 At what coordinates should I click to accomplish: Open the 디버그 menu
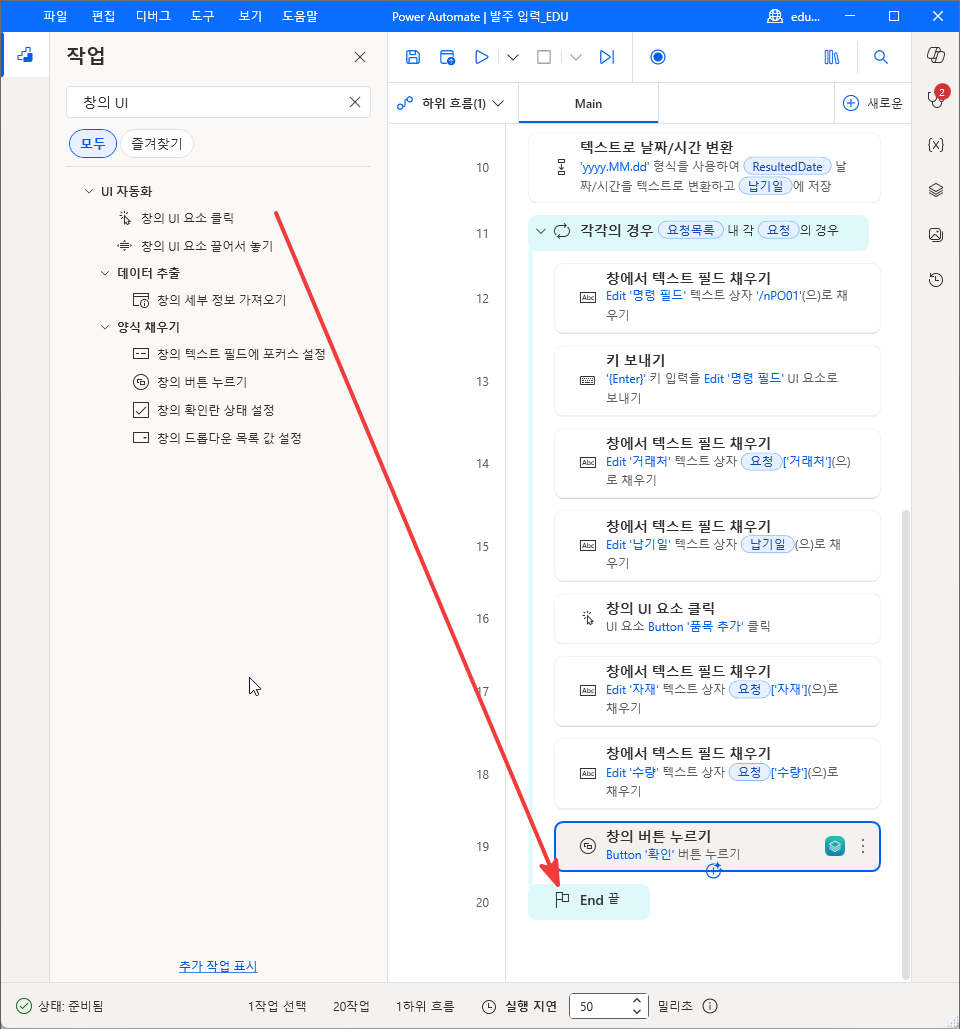(153, 16)
